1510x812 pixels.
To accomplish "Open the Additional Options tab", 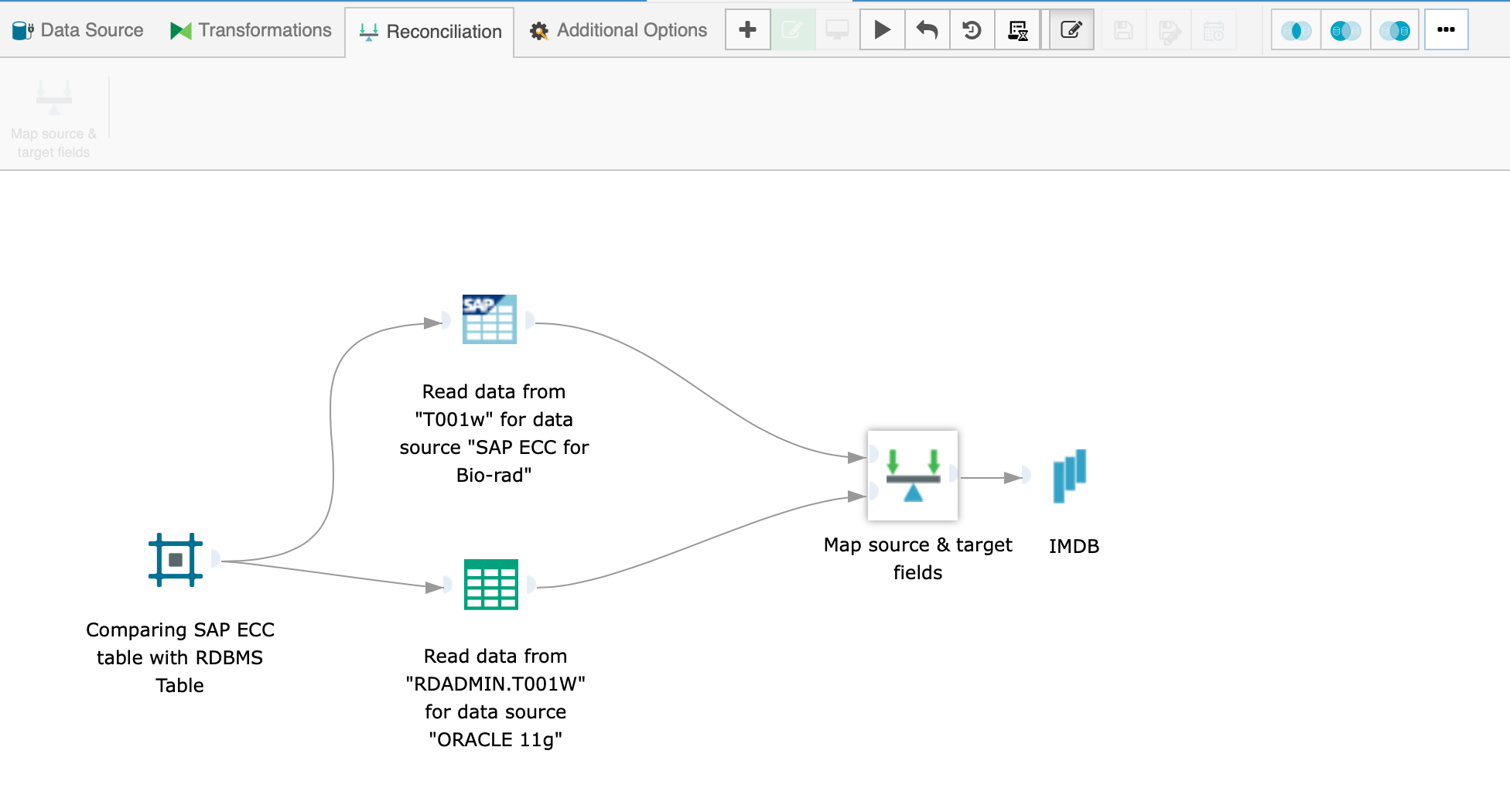I will pyautogui.click(x=618, y=30).
